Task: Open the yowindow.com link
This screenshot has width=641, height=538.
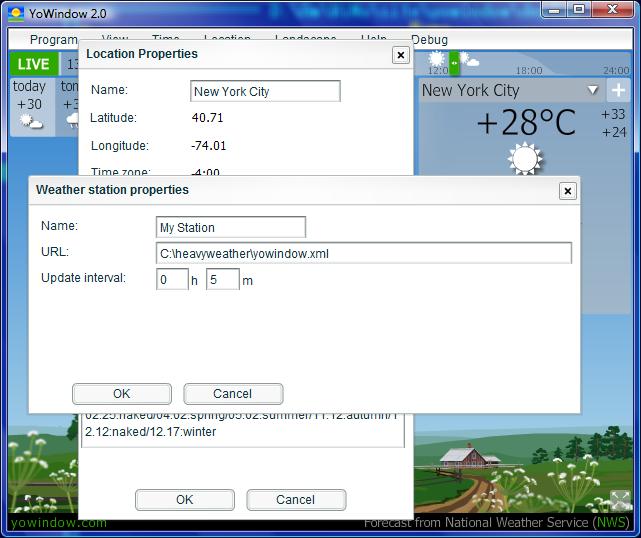Action: (x=58, y=522)
